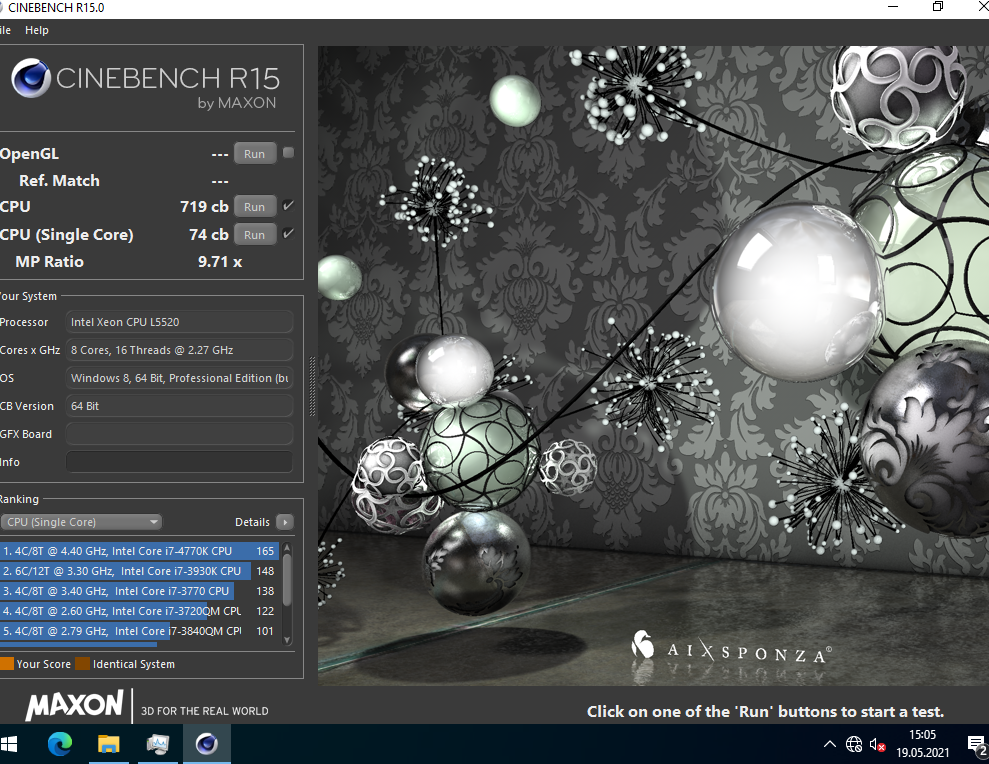Select ranking entry Intel Core i7-3930K
This screenshot has width=989, height=764.
click(139, 571)
